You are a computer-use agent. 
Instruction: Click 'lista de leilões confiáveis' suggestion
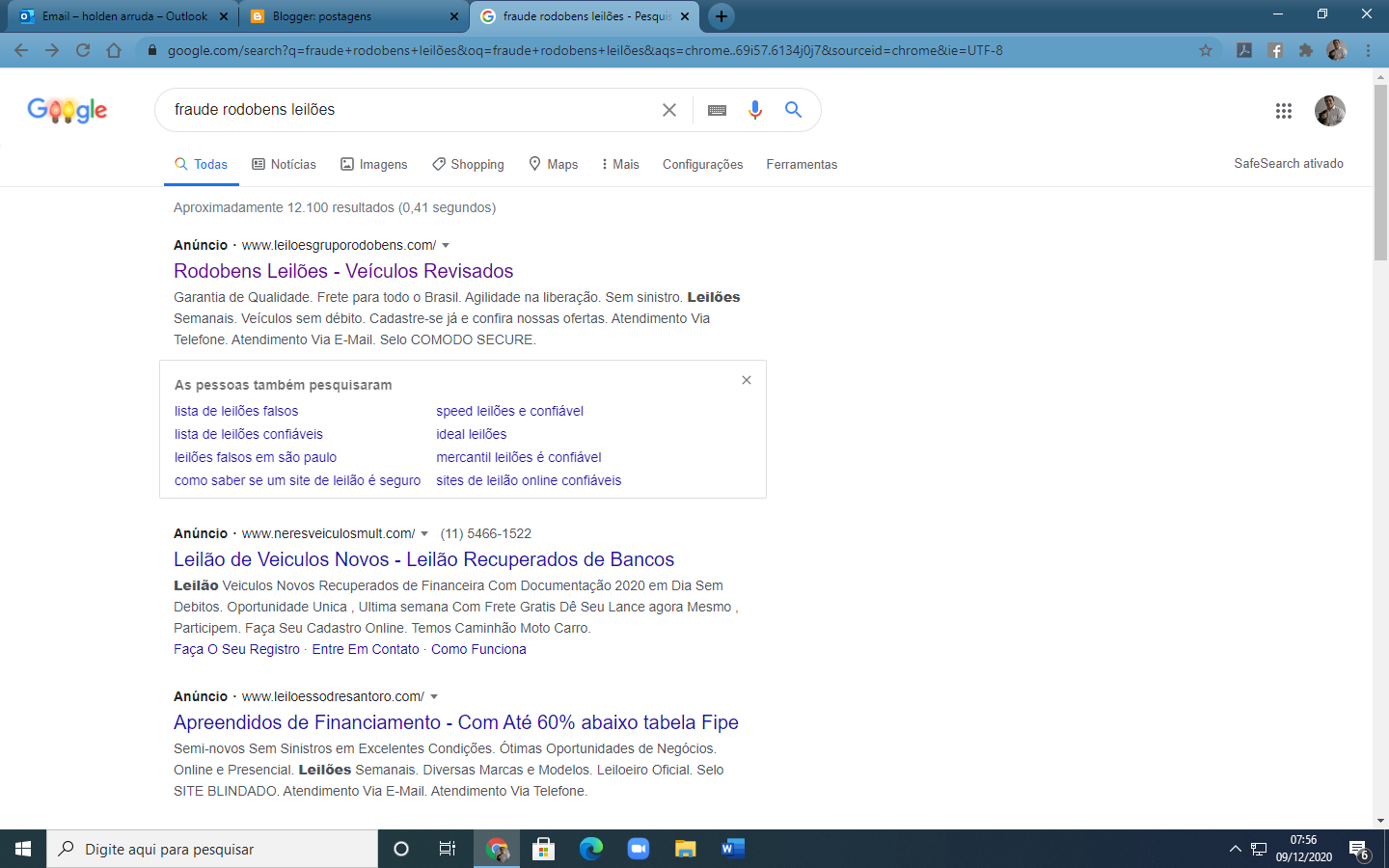tap(249, 434)
